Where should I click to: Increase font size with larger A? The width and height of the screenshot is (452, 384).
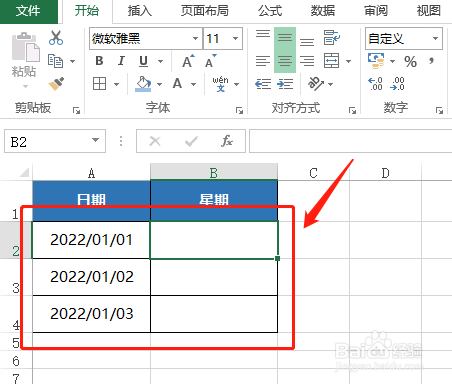tap(188, 61)
